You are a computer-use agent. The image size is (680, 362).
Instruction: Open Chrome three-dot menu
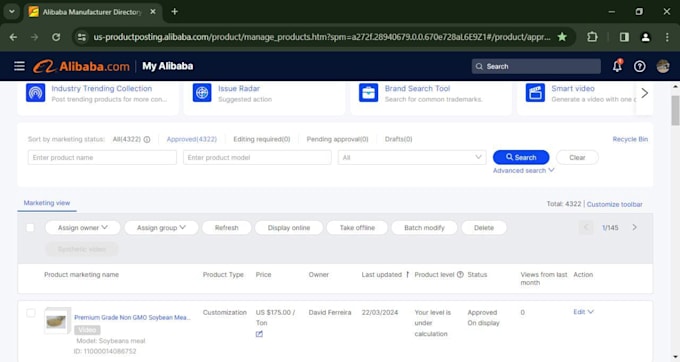coord(667,37)
